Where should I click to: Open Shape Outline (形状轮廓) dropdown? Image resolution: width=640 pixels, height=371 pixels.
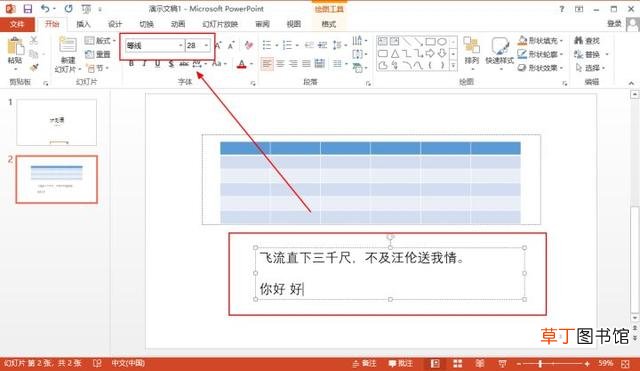(x=541, y=54)
